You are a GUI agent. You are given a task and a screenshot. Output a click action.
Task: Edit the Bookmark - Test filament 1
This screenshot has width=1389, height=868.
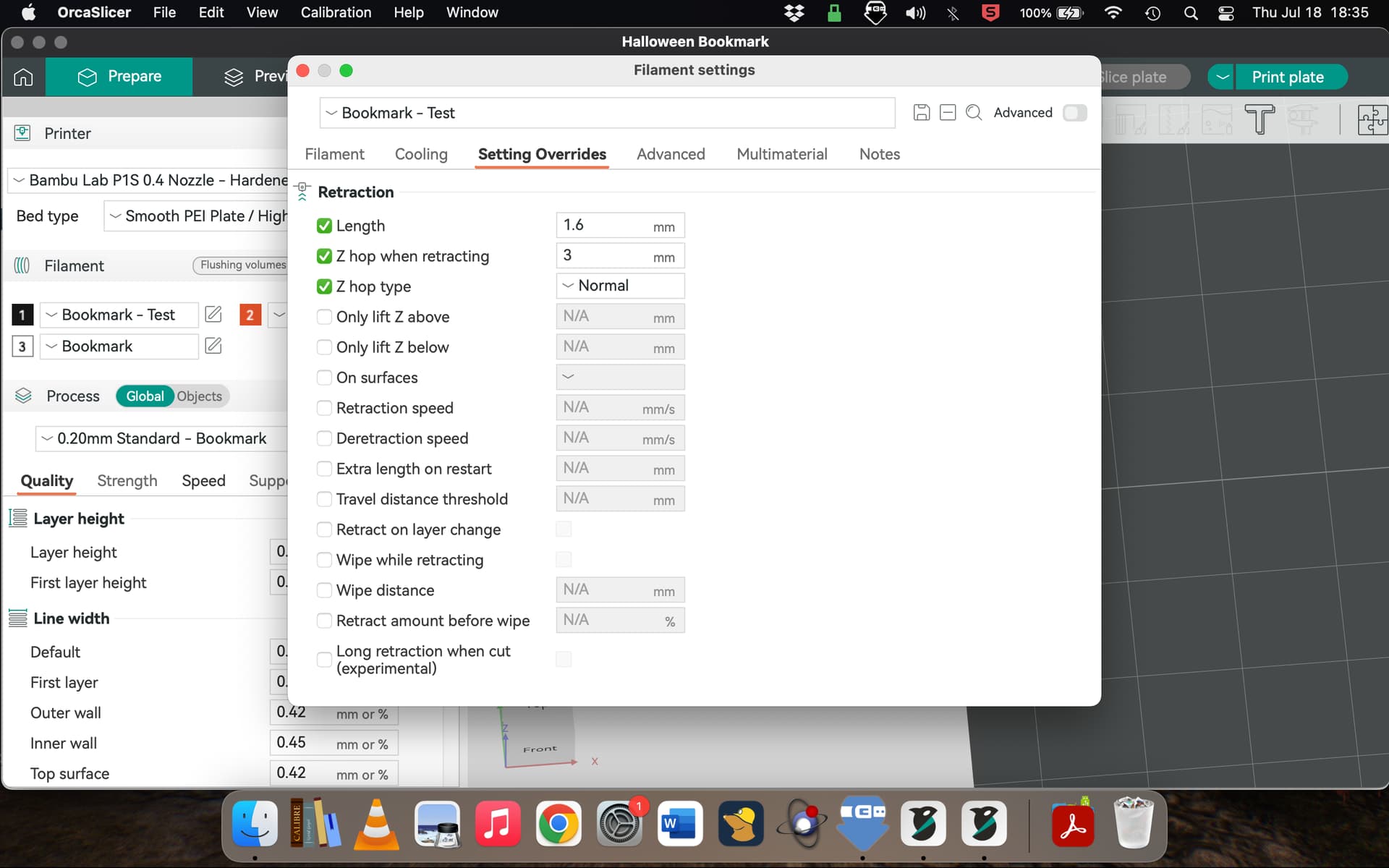213,314
